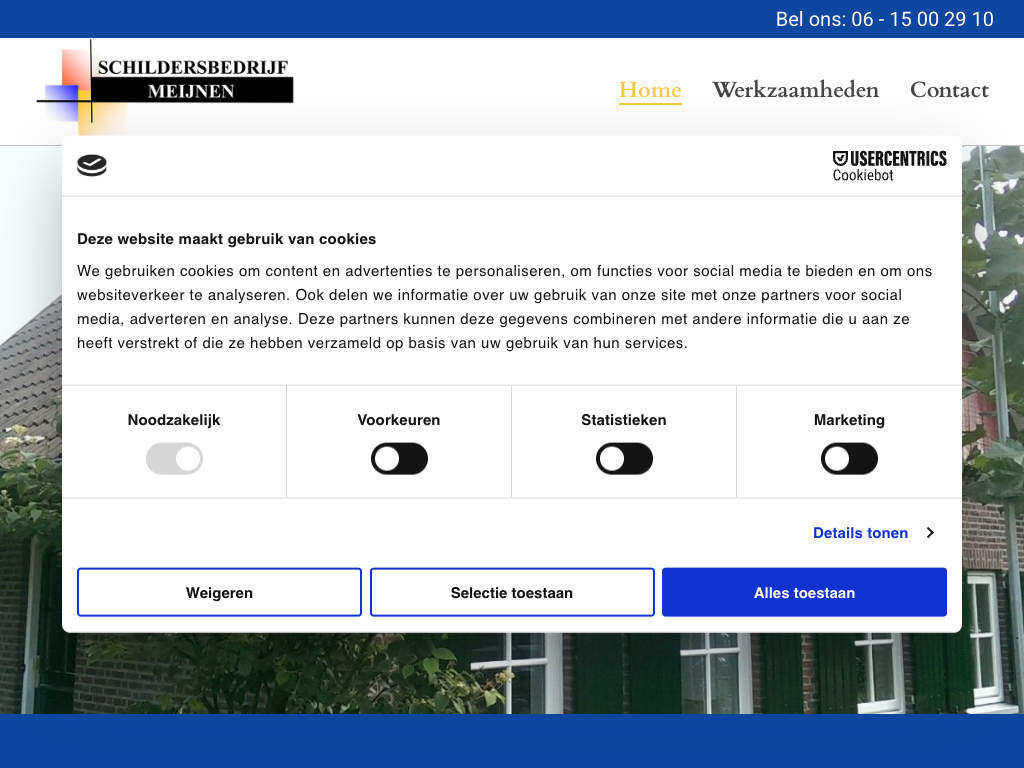1024x768 pixels.
Task: Open the Details tonen link
Action: pos(860,533)
